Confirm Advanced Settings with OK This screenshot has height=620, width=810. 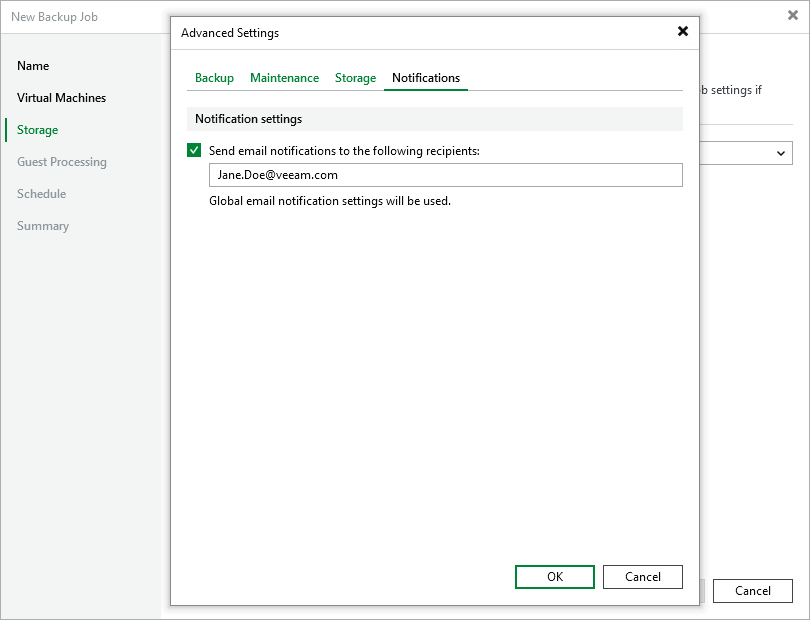(x=555, y=577)
